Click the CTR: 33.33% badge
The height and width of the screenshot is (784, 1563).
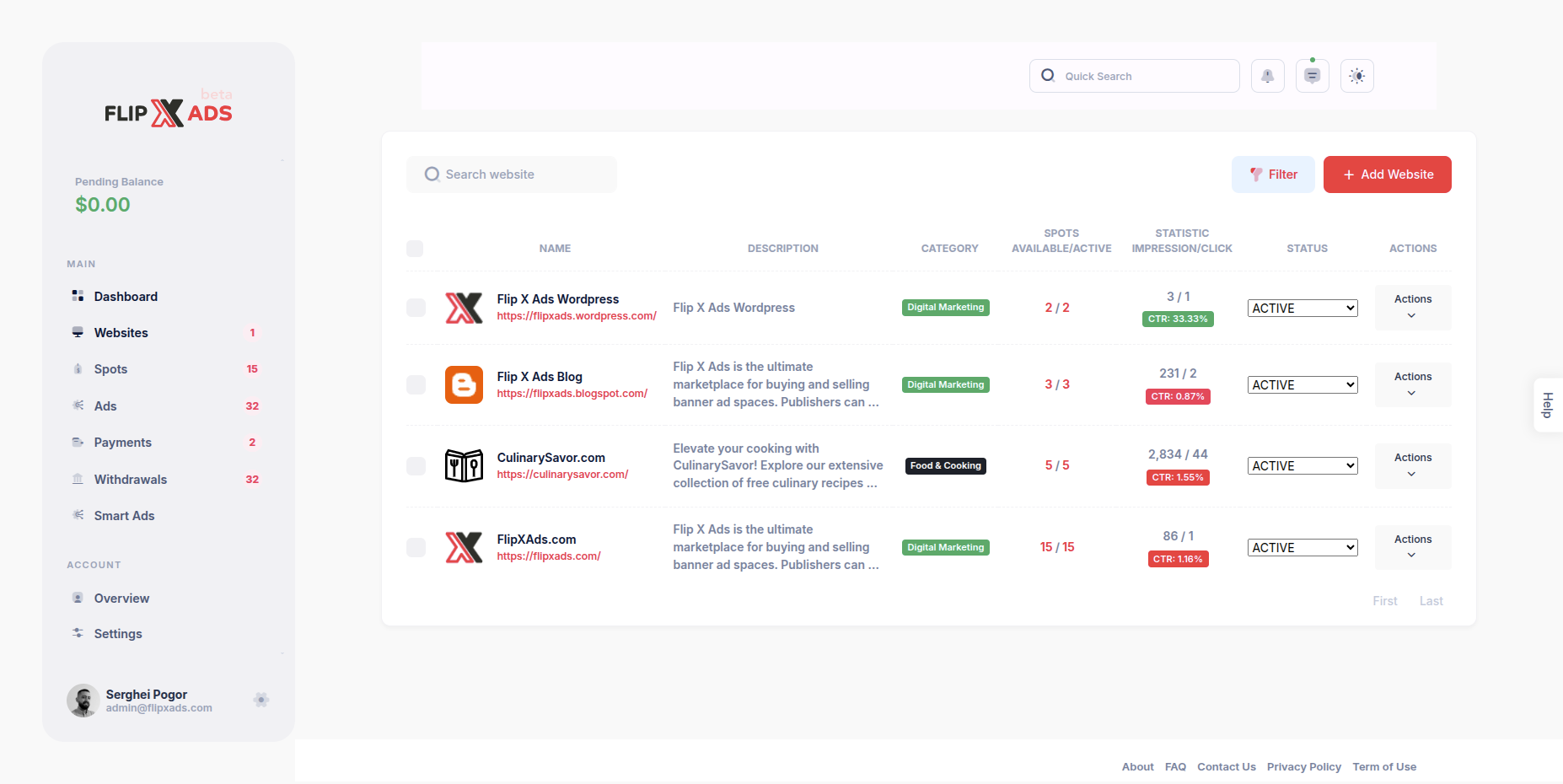click(1178, 319)
